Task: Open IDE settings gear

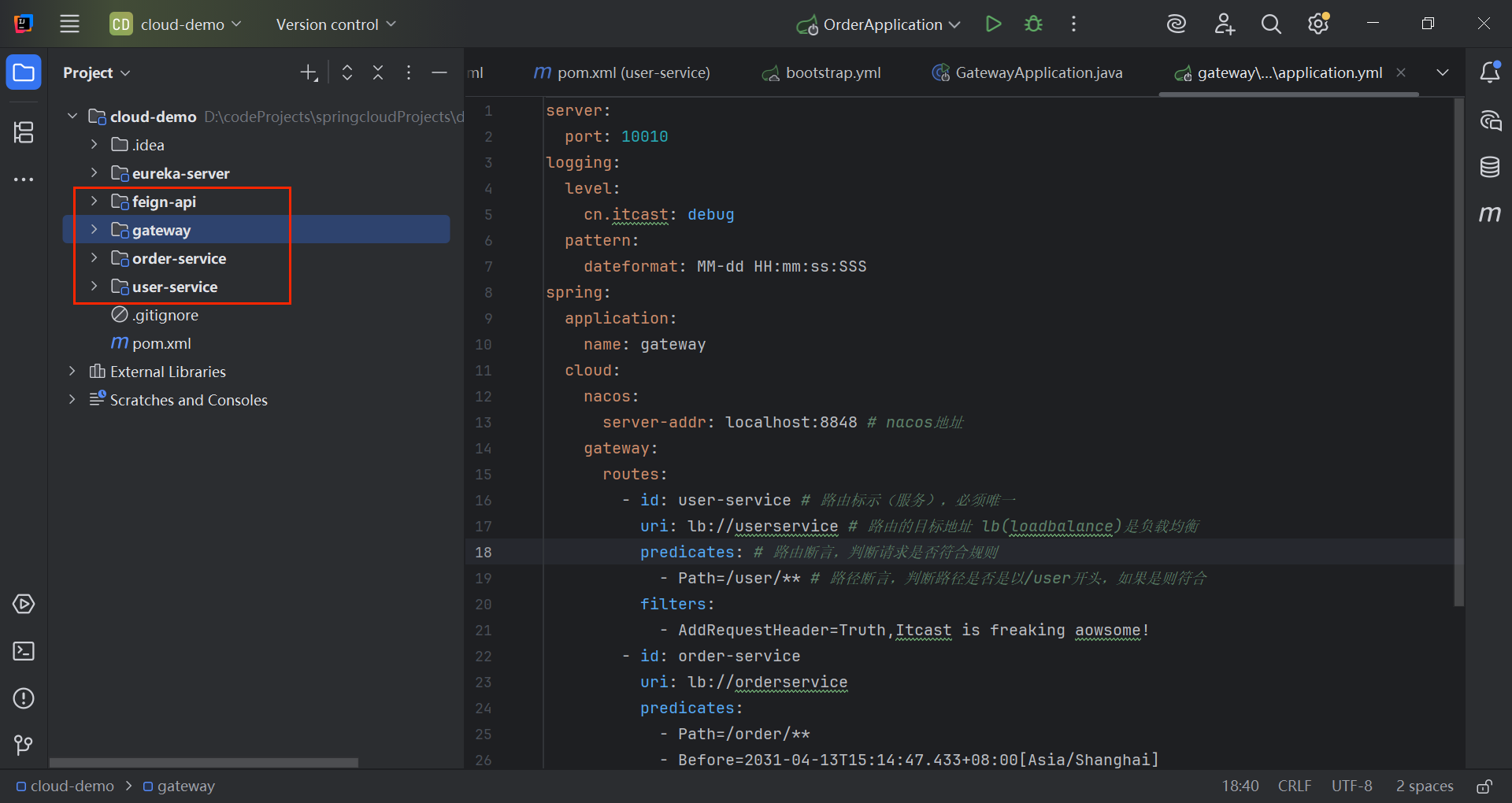Action: point(1318,24)
